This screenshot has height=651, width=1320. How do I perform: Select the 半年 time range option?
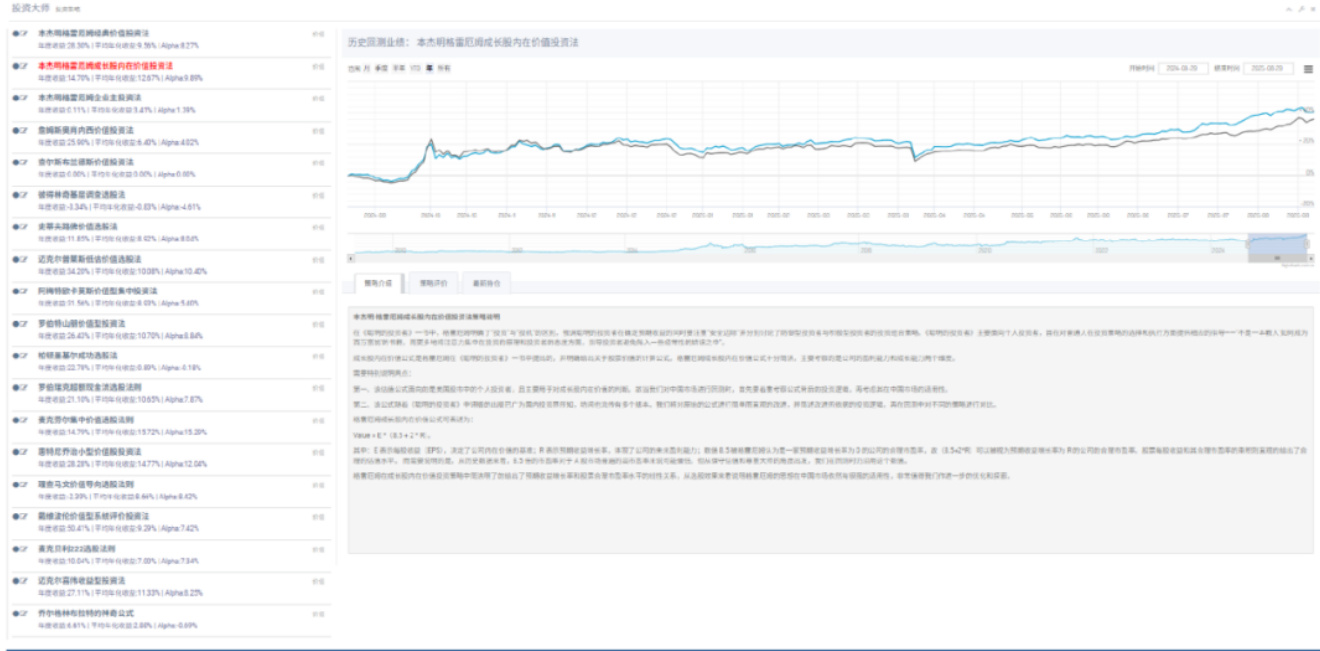(x=398, y=69)
